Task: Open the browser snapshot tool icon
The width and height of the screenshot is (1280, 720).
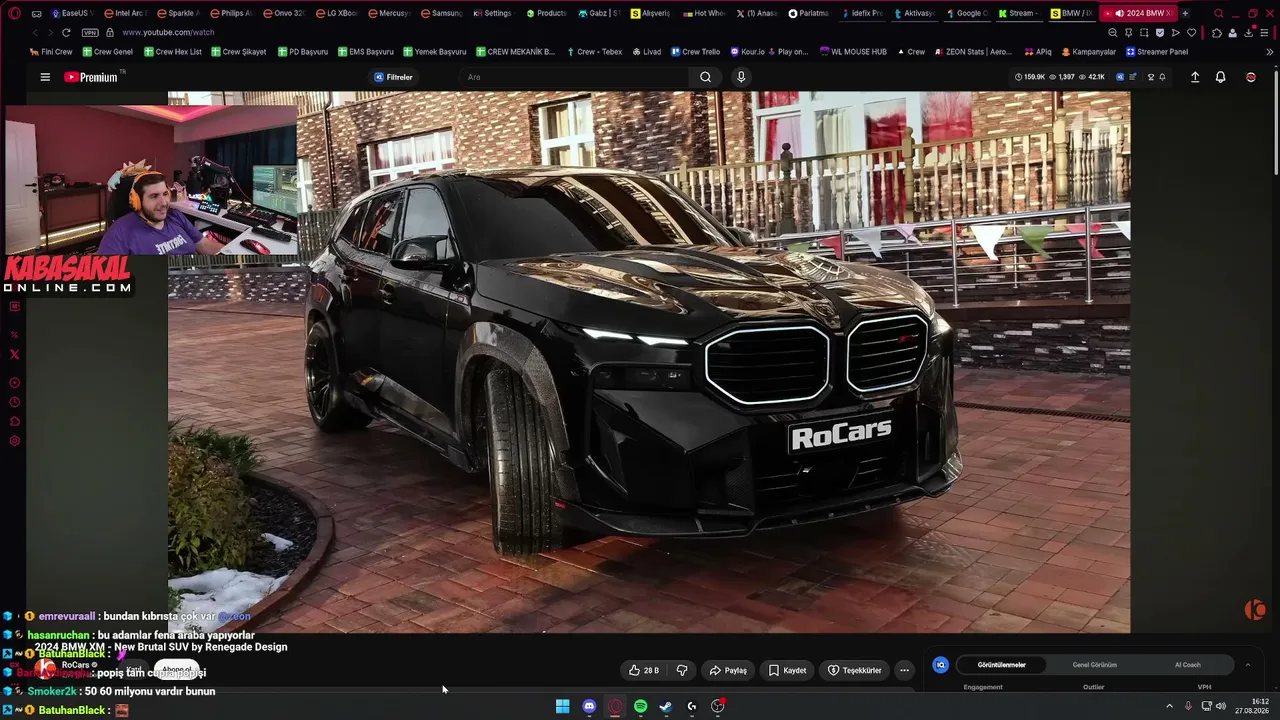Action: click(1145, 32)
